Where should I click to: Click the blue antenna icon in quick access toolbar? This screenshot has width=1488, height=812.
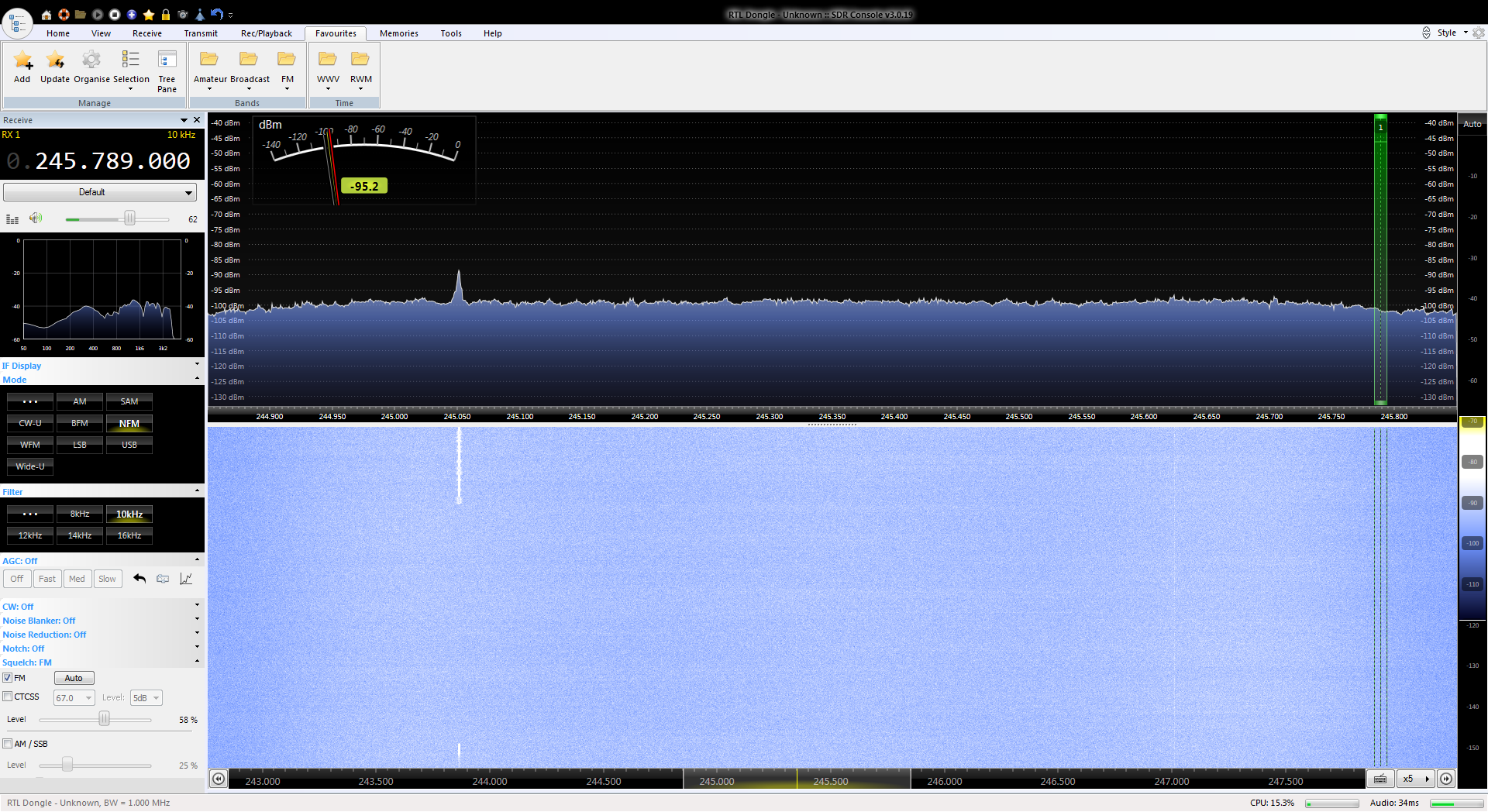[x=200, y=15]
